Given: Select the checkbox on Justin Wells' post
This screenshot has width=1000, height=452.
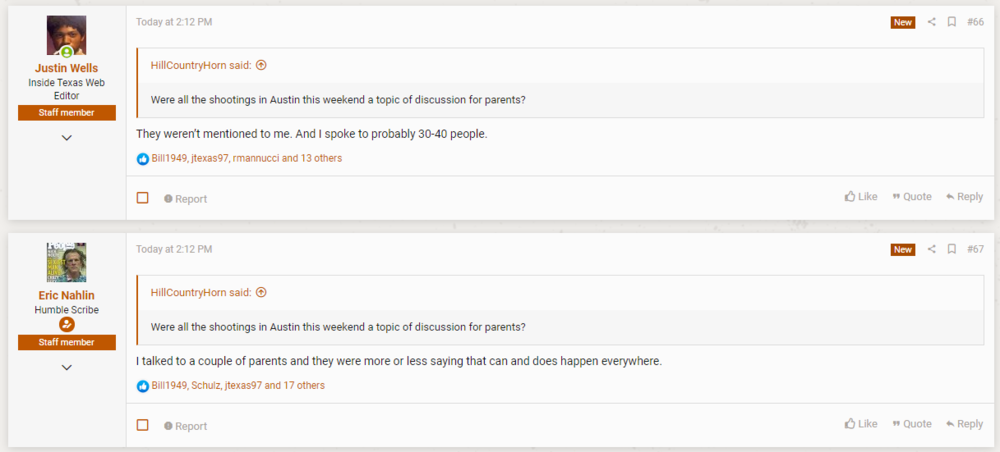Looking at the screenshot, I should coord(143,198).
